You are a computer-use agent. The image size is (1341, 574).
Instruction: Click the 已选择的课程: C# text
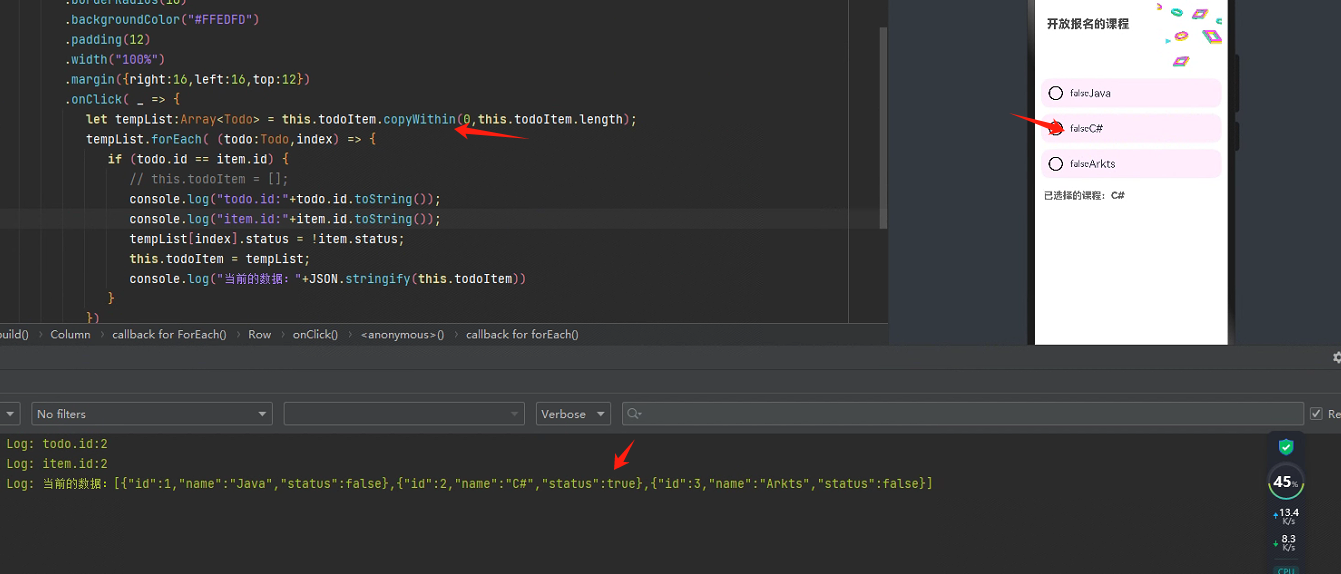(1084, 196)
